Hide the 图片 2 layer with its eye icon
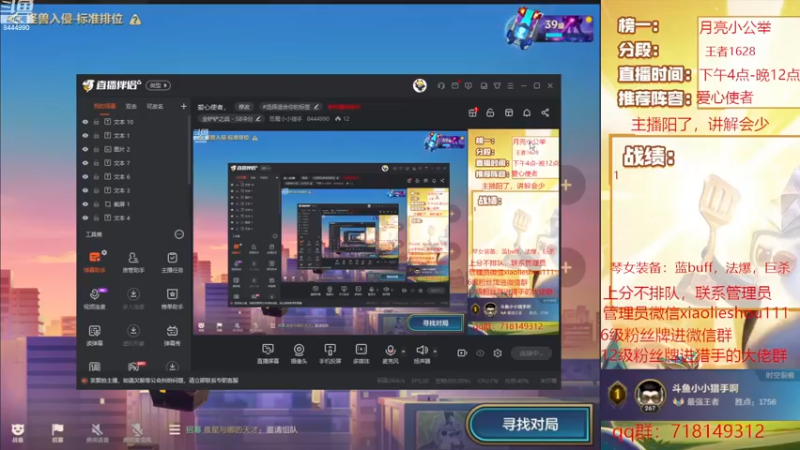Image resolution: width=800 pixels, height=450 pixels. tap(85, 149)
